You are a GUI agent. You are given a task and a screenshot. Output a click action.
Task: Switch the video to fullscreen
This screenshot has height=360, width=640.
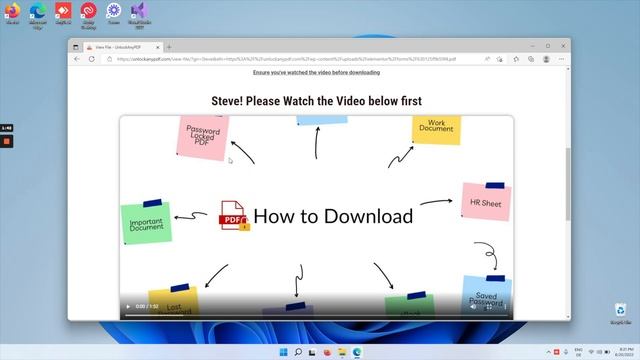(x=489, y=307)
